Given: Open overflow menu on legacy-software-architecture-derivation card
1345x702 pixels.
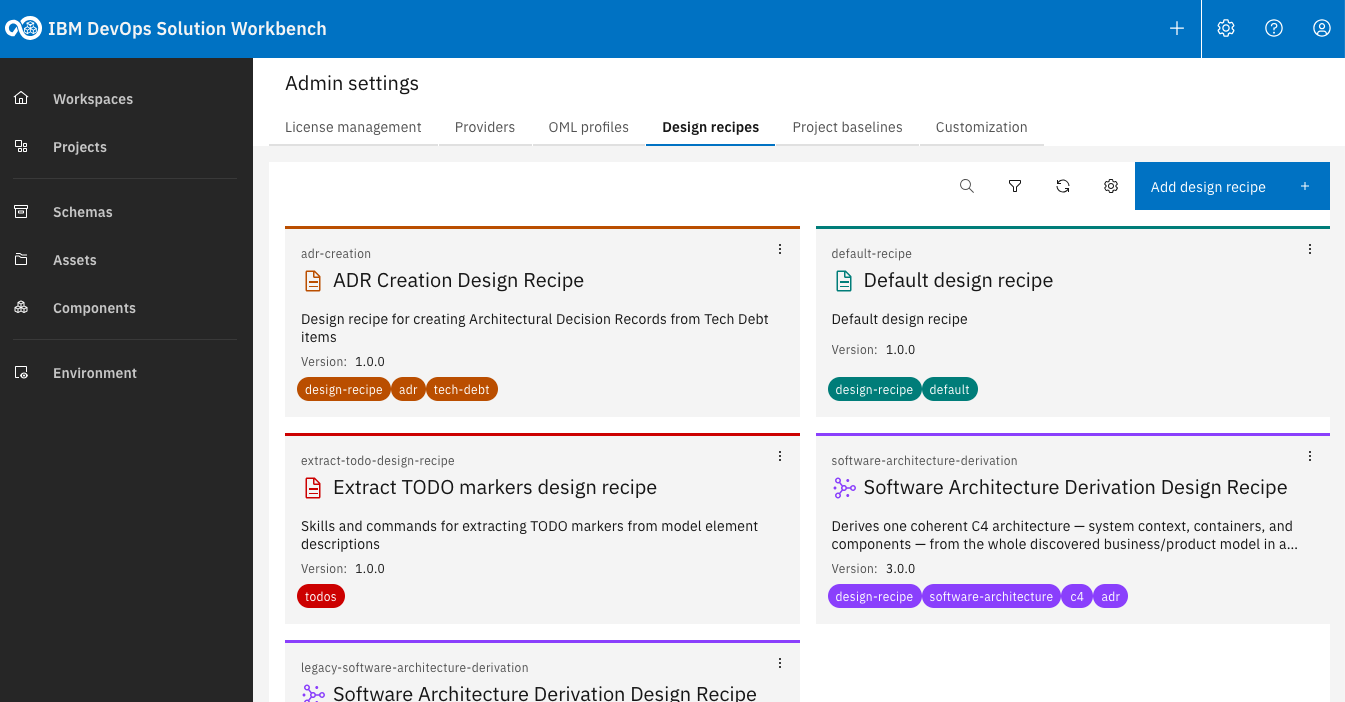Looking at the screenshot, I should [x=780, y=663].
